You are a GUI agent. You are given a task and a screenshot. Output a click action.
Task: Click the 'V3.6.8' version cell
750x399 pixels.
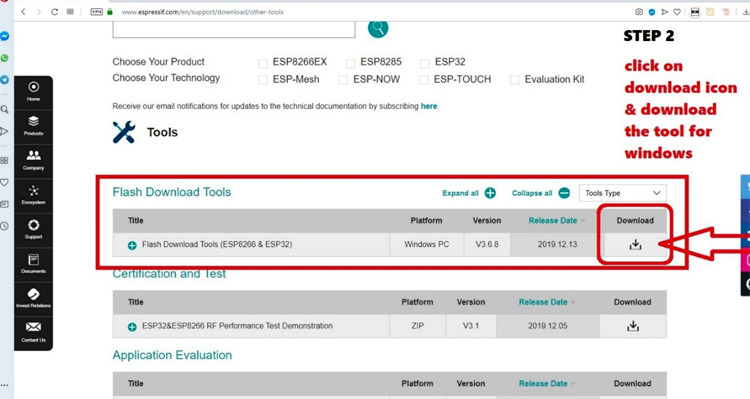(487, 244)
